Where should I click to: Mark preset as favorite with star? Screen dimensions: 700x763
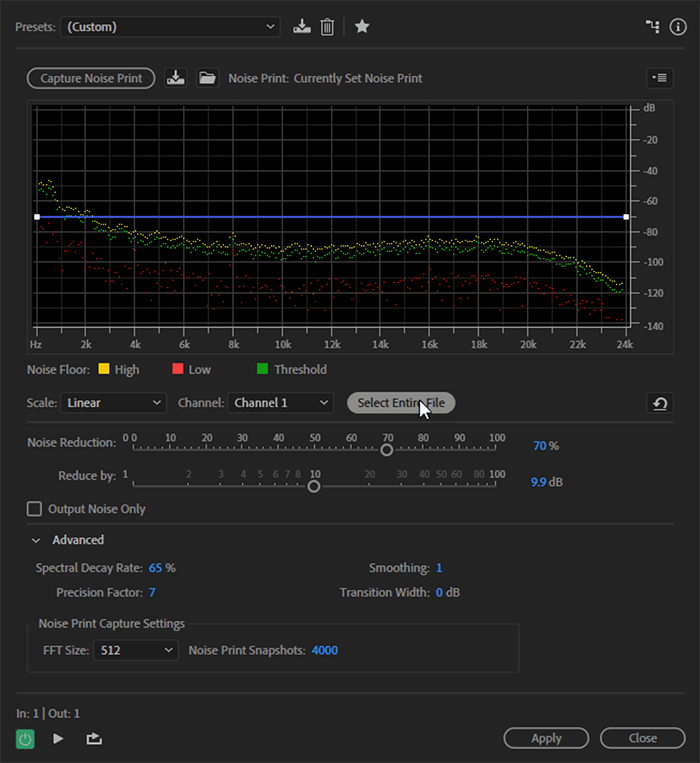tap(362, 27)
